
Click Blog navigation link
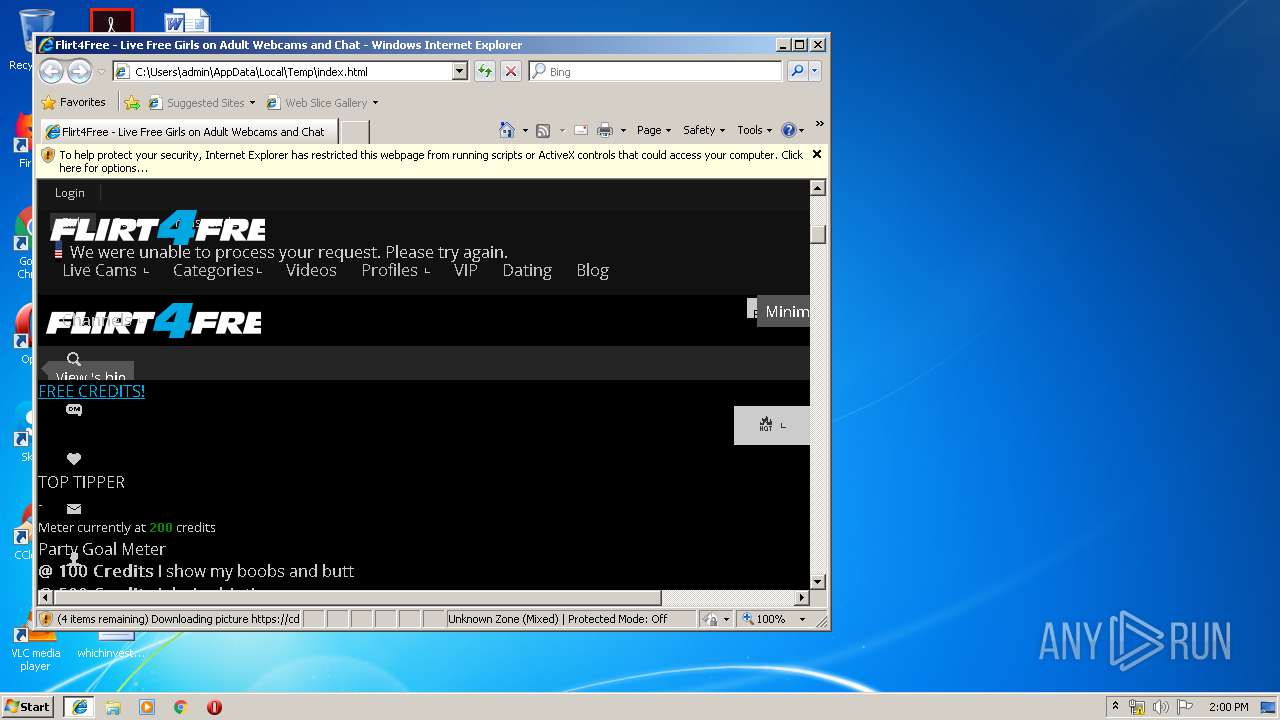592,270
